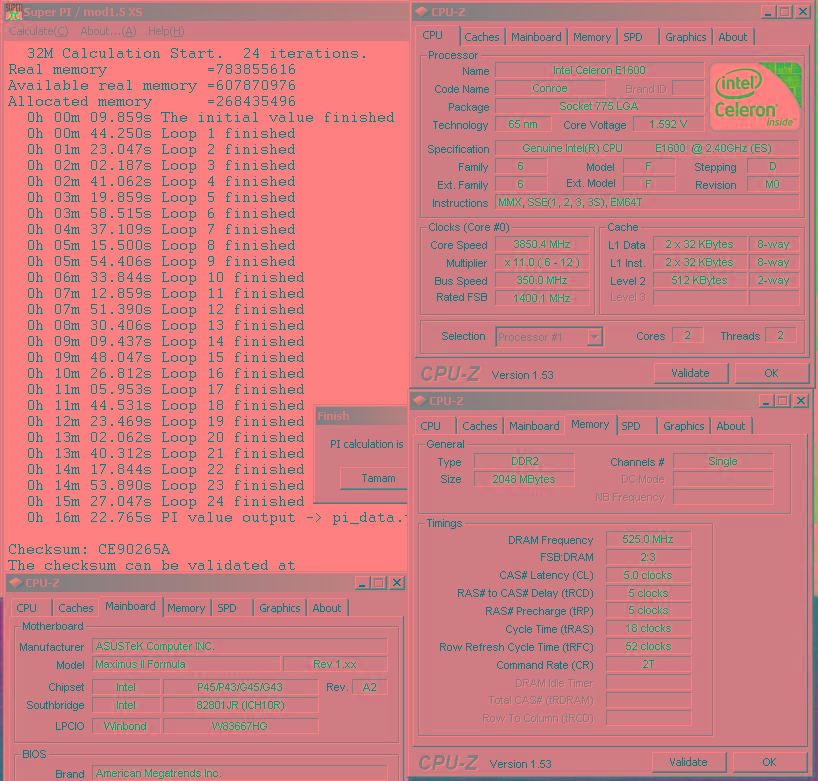Minimize the Mainboard CPU-Z window
This screenshot has width=818, height=781.
[x=362, y=583]
